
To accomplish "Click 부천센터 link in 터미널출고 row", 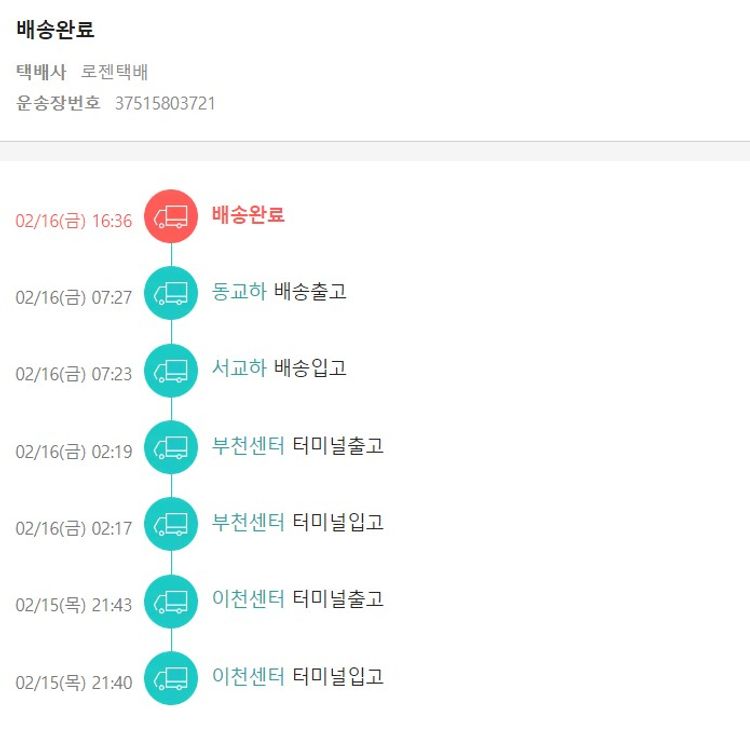I will 248,446.
